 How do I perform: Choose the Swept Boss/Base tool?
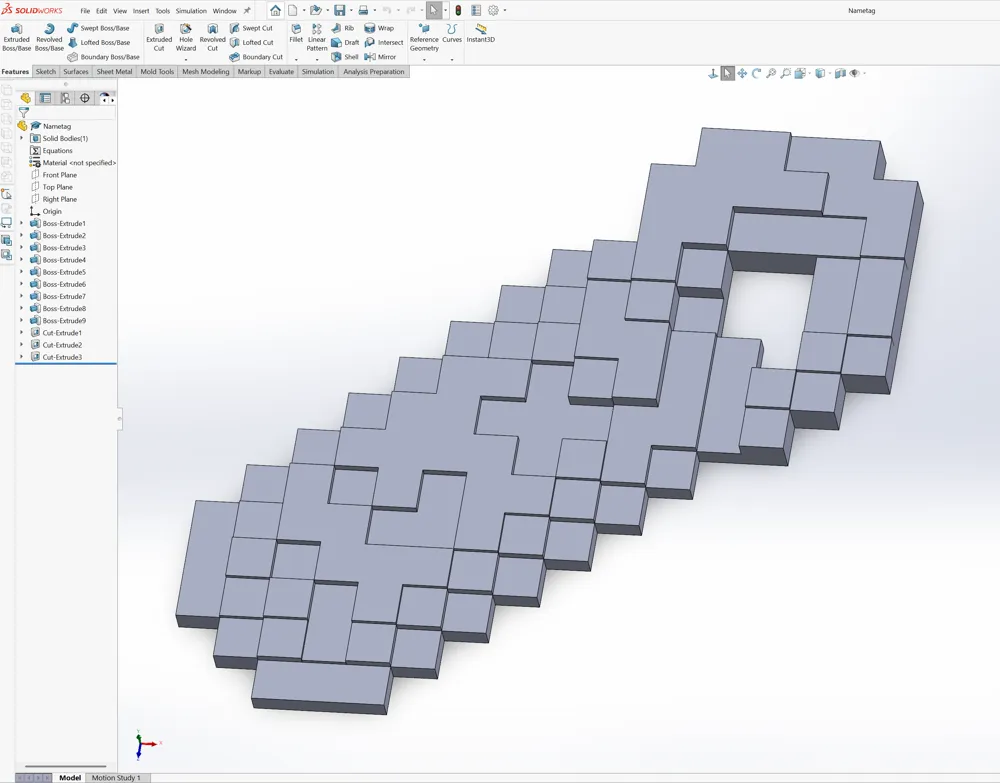pyautogui.click(x=98, y=28)
